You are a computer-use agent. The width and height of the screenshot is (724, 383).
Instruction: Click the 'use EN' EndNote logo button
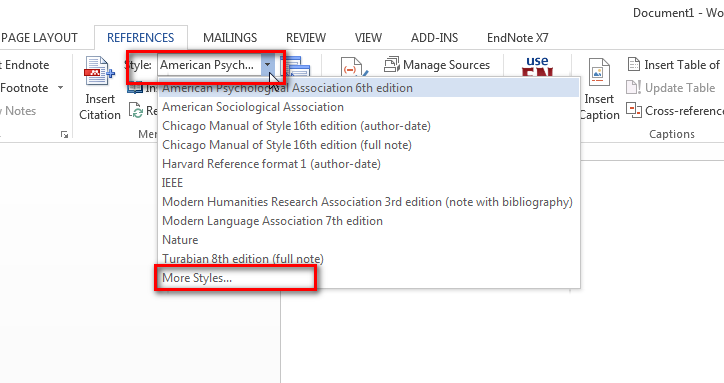pyautogui.click(x=537, y=66)
